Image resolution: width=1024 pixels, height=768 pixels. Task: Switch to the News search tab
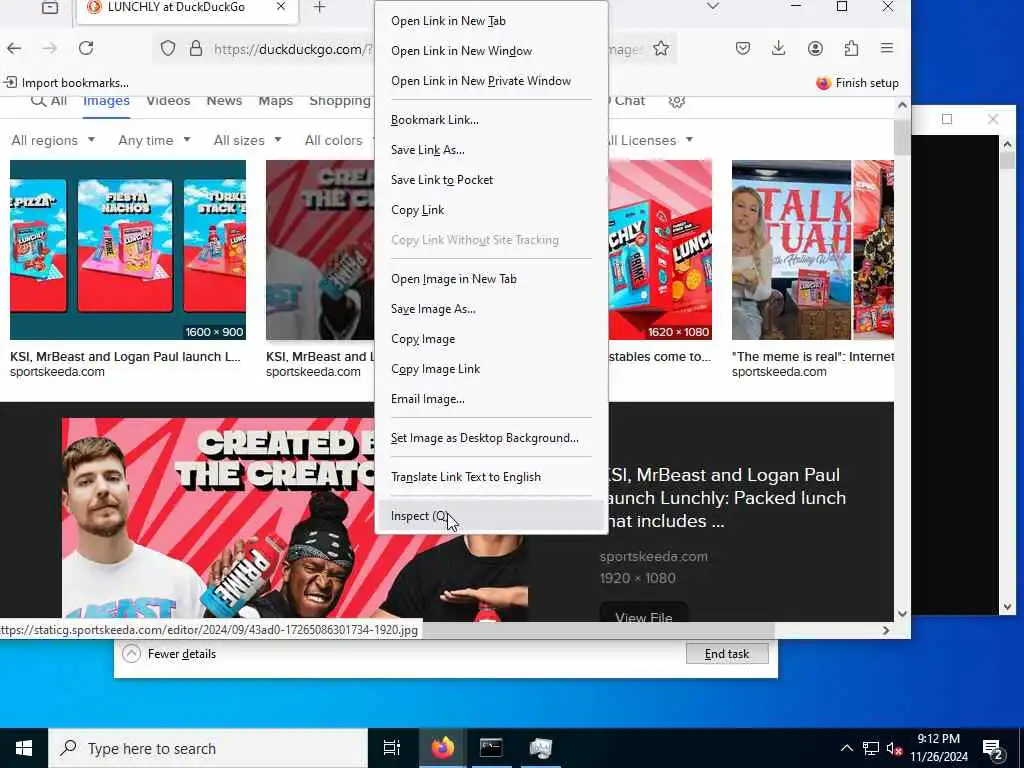(224, 101)
